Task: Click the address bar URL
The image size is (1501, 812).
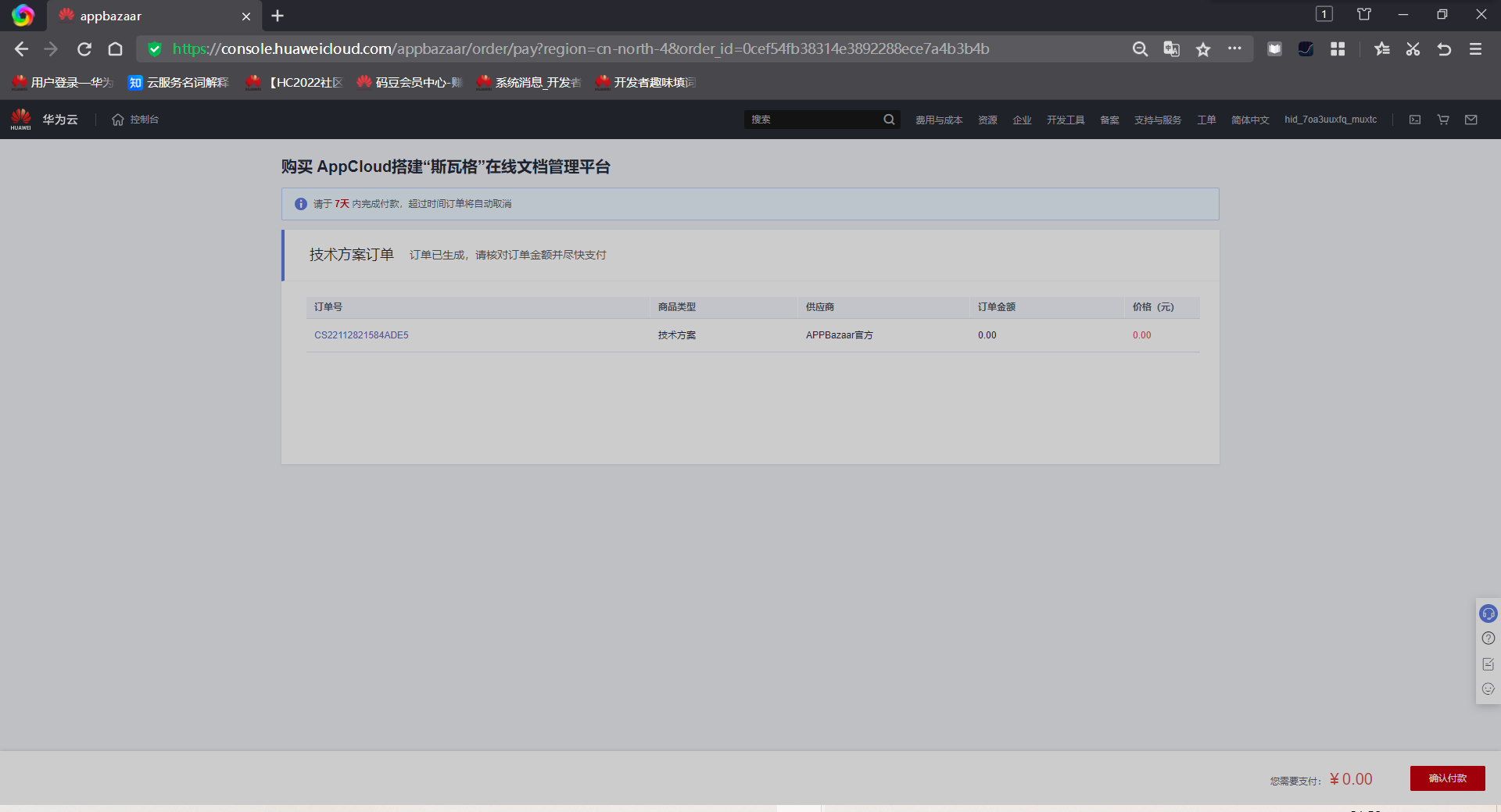Action: click(x=581, y=48)
